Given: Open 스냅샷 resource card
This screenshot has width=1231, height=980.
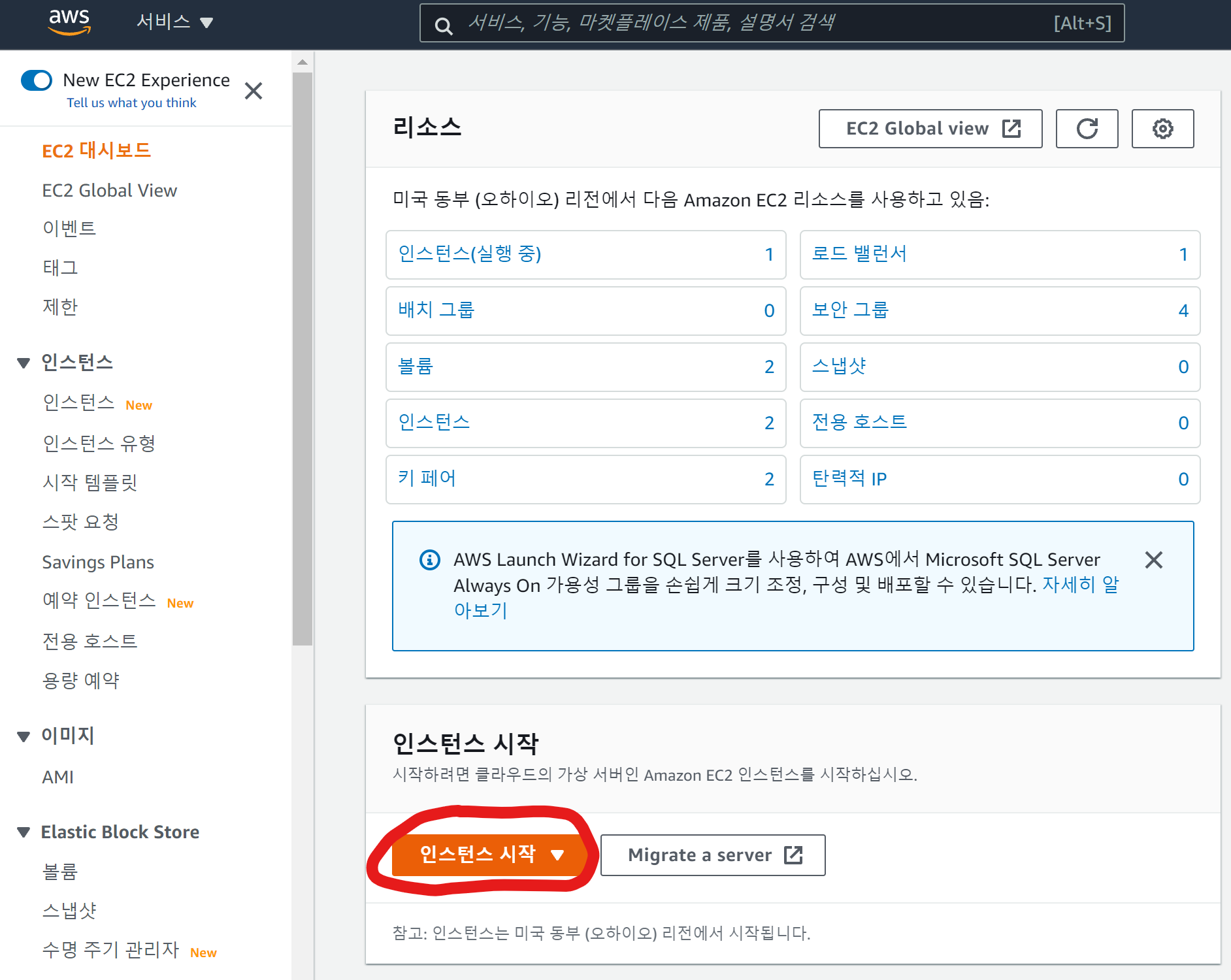Looking at the screenshot, I should [x=1000, y=367].
